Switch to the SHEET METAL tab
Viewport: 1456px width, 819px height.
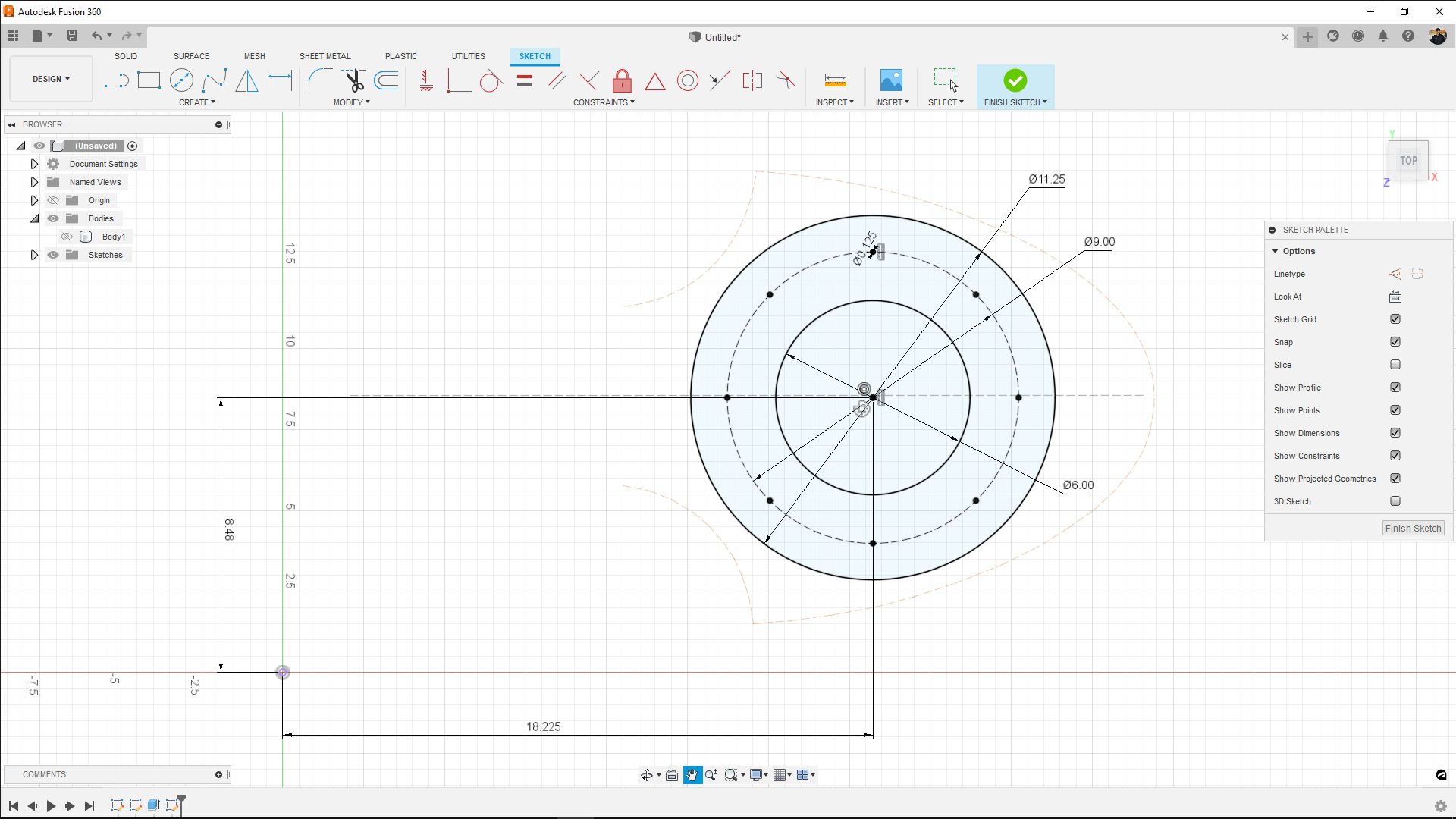325,55
